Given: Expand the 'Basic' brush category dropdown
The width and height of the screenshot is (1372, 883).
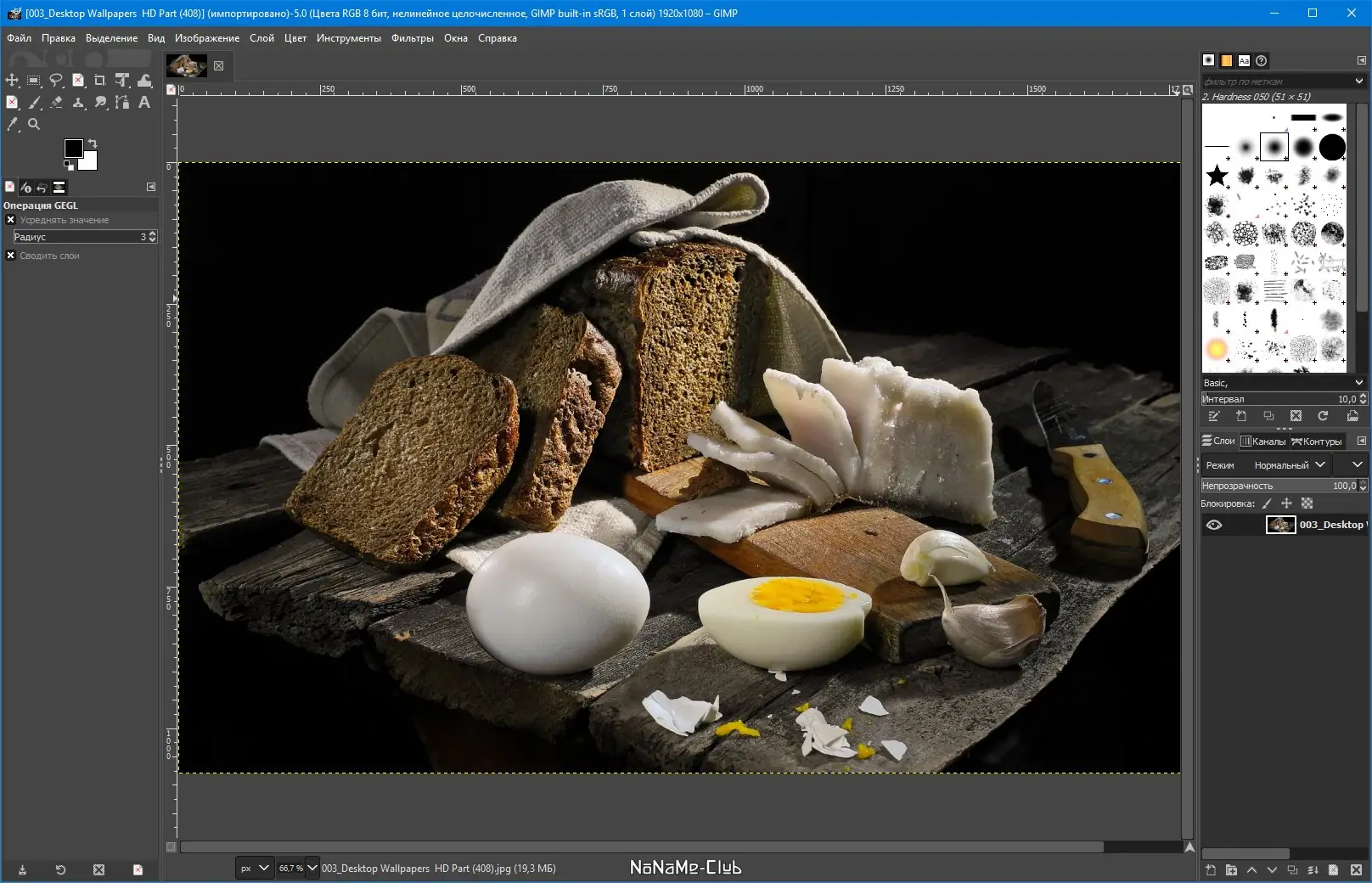Looking at the screenshot, I should pos(1358,383).
